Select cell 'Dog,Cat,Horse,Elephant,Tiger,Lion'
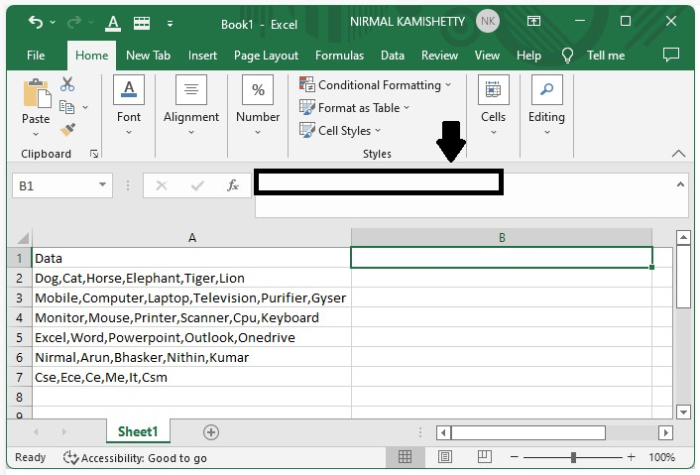700x475 pixels. [x=192, y=278]
